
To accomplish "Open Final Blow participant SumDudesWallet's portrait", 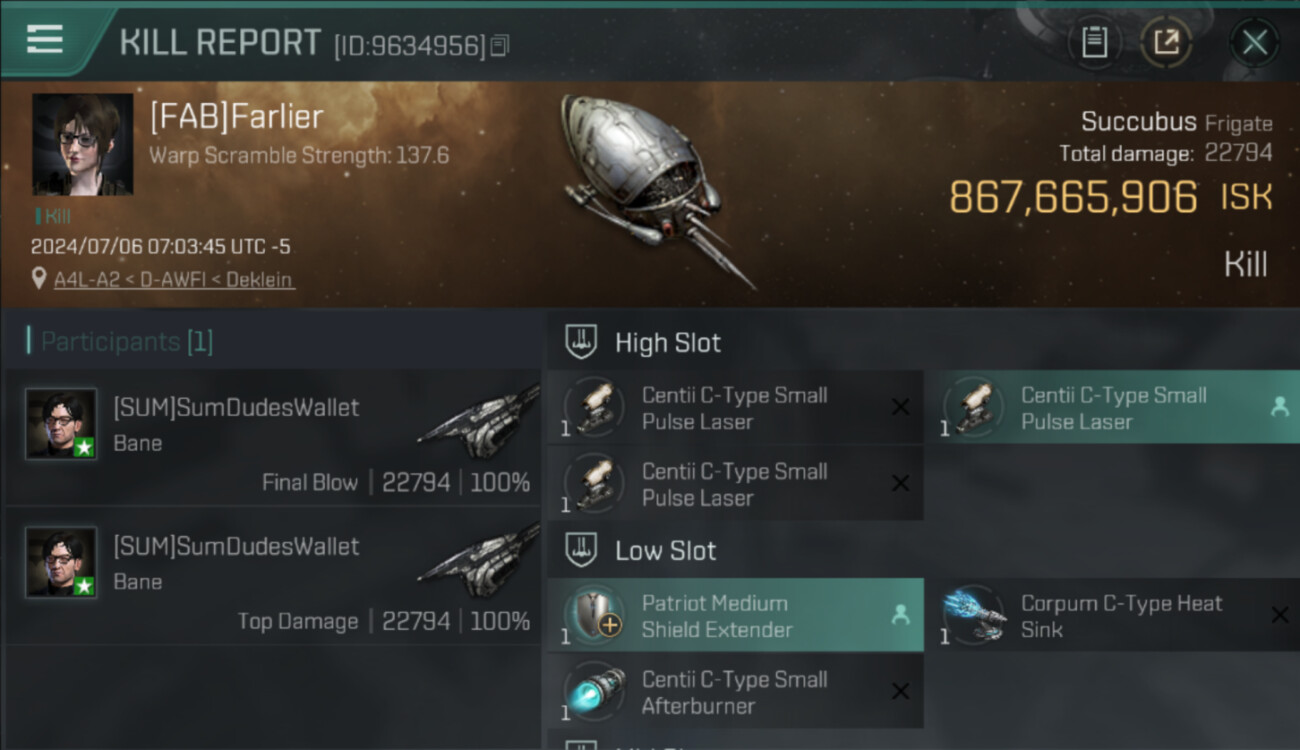I will click(61, 424).
